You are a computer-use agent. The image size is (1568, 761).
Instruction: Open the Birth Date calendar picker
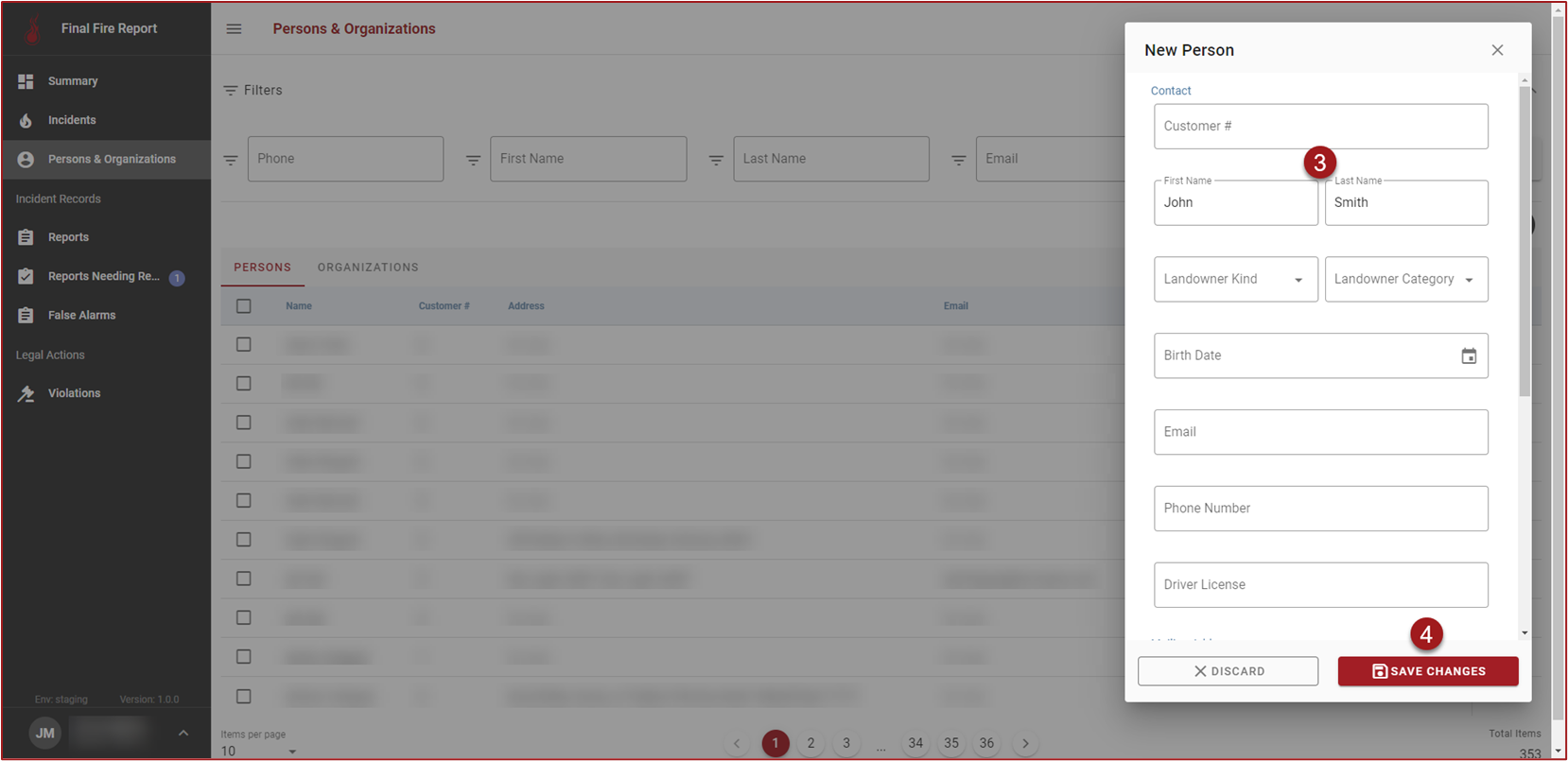point(1468,356)
